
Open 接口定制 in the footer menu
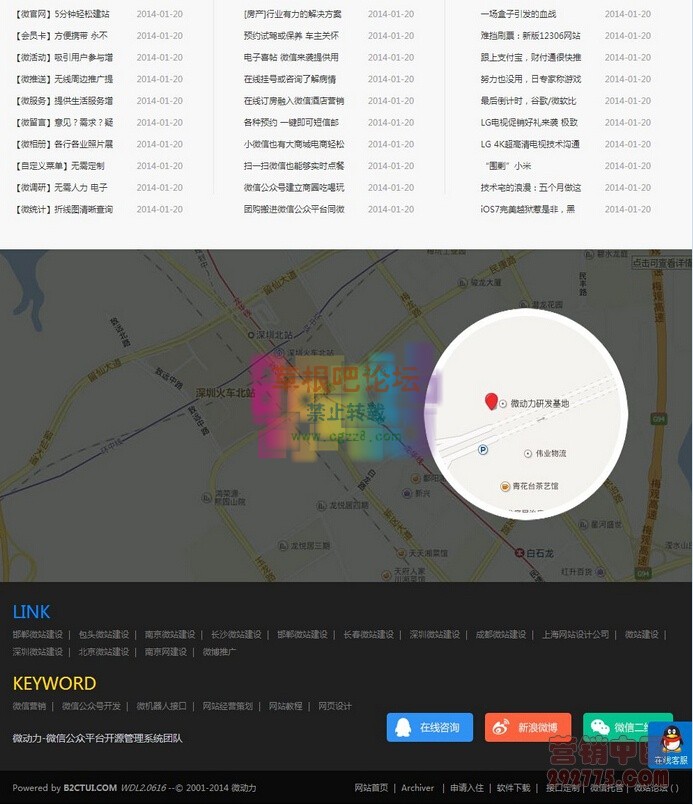[562, 788]
